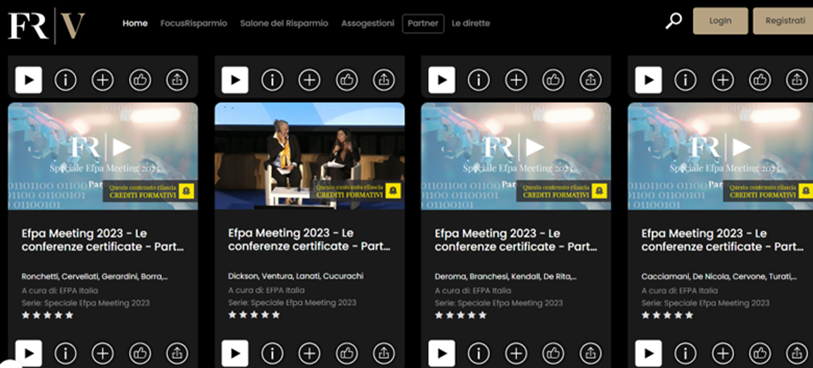Click info icon directly above the Ronchetti thumbnail
The width and height of the screenshot is (813, 368).
pyautogui.click(x=66, y=80)
